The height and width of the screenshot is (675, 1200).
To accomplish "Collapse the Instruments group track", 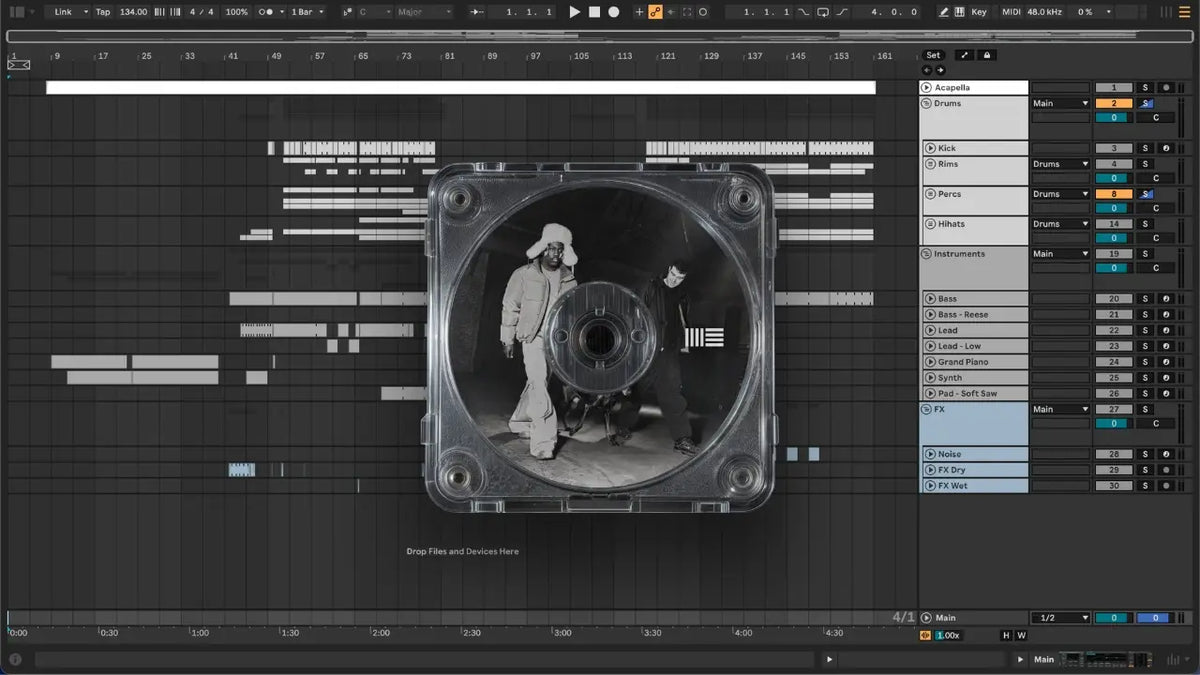I will click(926, 254).
